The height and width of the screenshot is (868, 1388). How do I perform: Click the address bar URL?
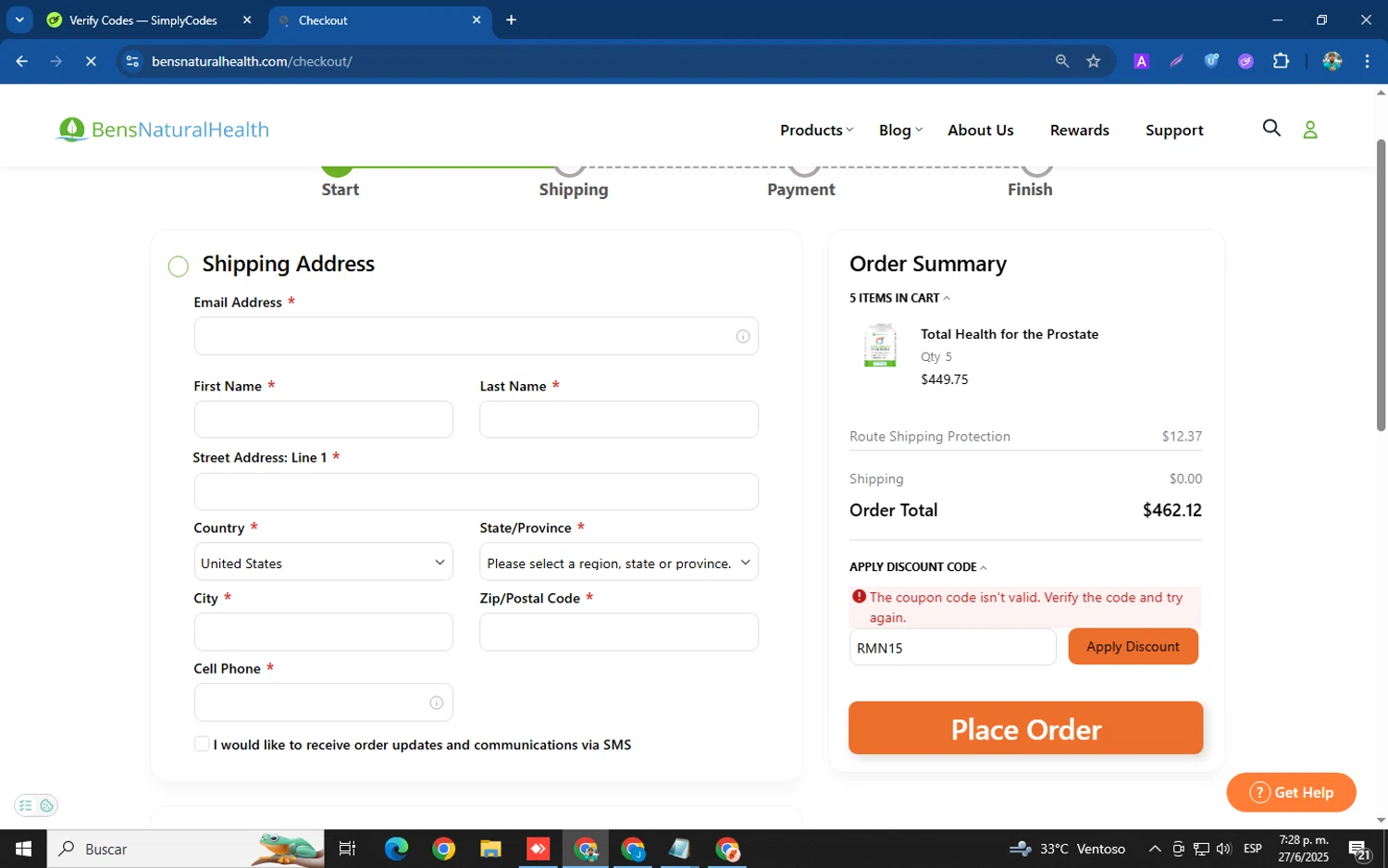(252, 61)
